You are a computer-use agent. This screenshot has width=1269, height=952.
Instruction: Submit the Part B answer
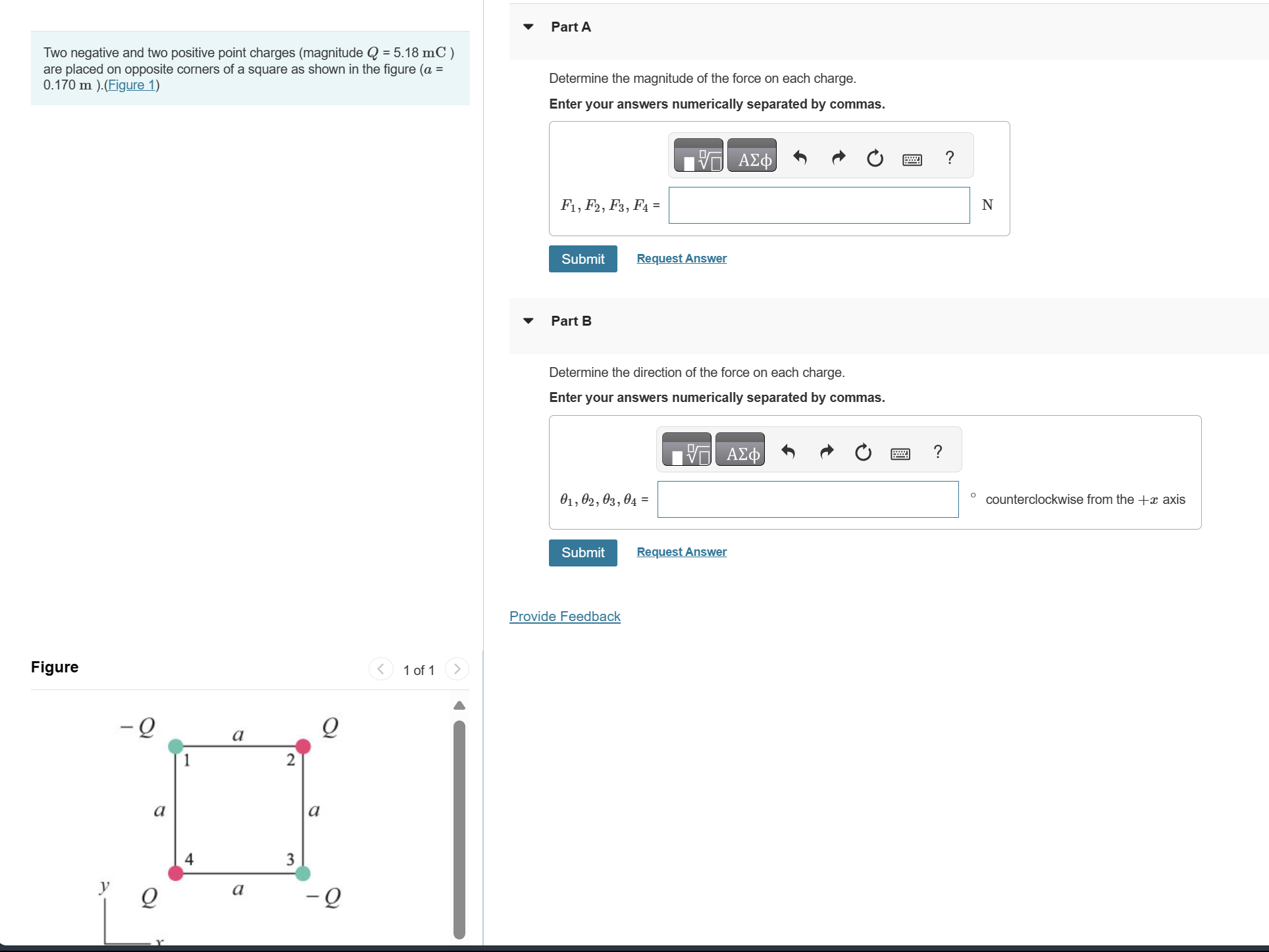[582, 553]
